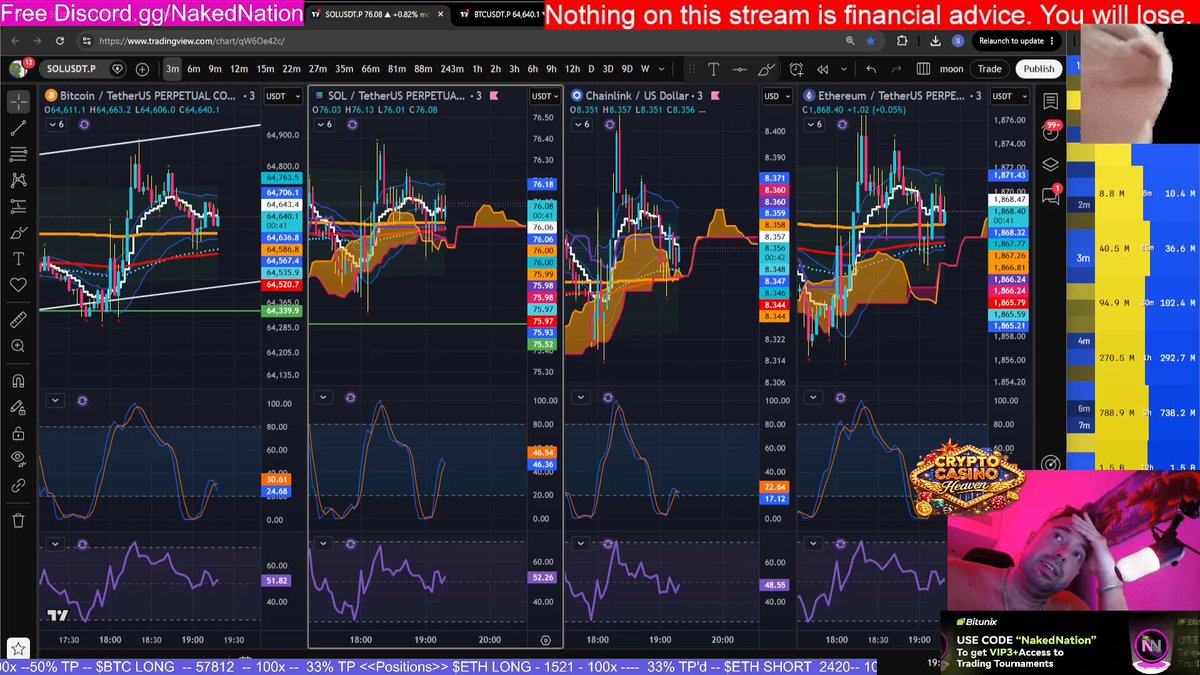Select the 12m timeframe

click(239, 69)
